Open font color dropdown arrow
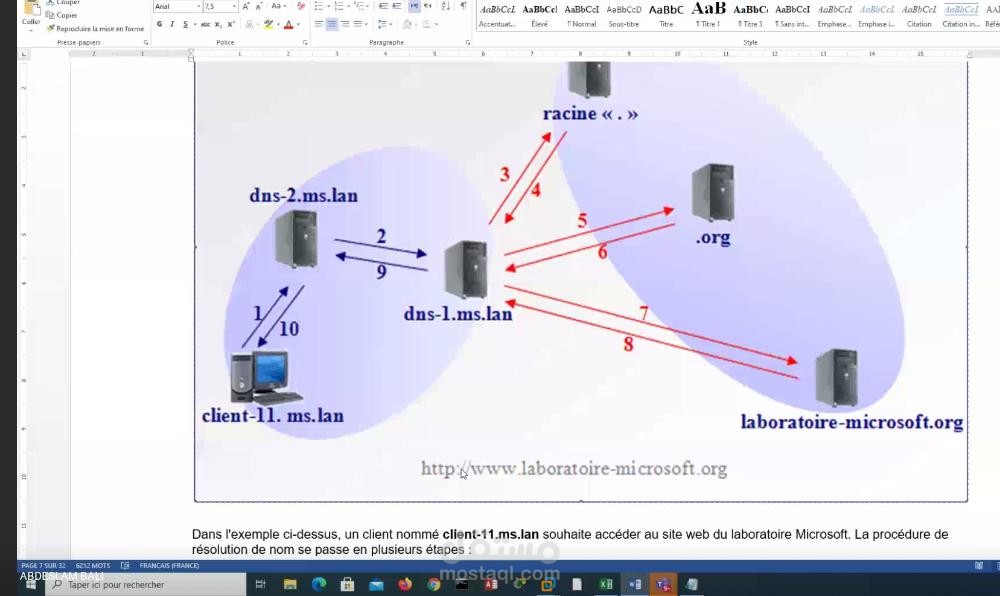The width and height of the screenshot is (1000, 596). coord(298,24)
